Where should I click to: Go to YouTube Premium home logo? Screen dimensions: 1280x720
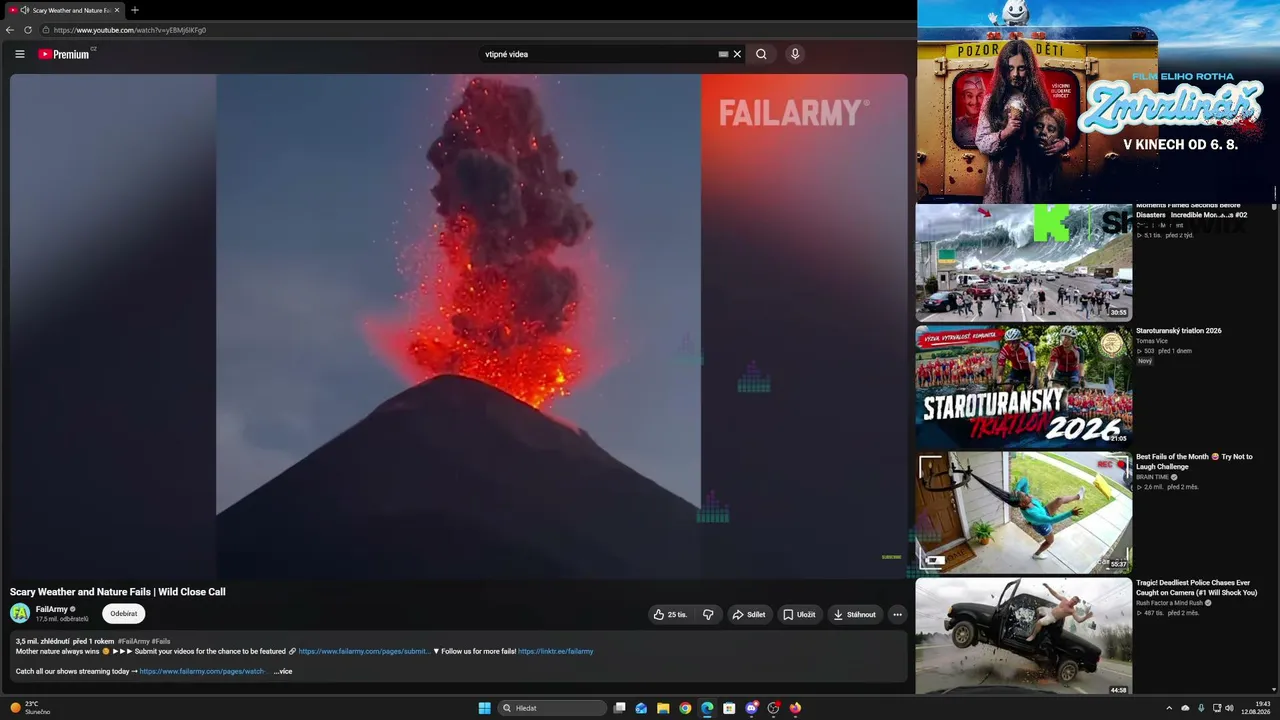pos(65,54)
